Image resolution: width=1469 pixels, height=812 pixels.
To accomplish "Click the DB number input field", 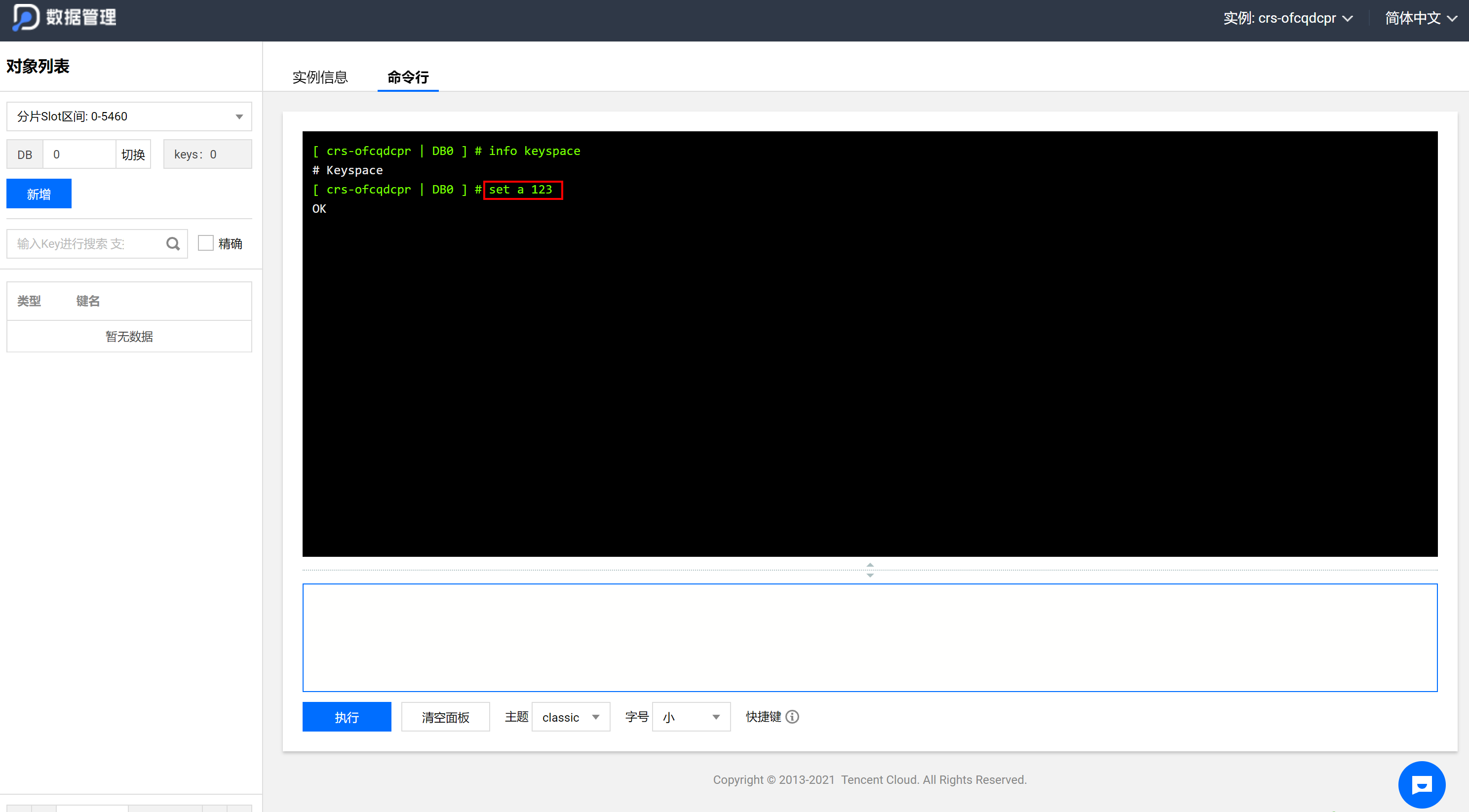I will [80, 155].
